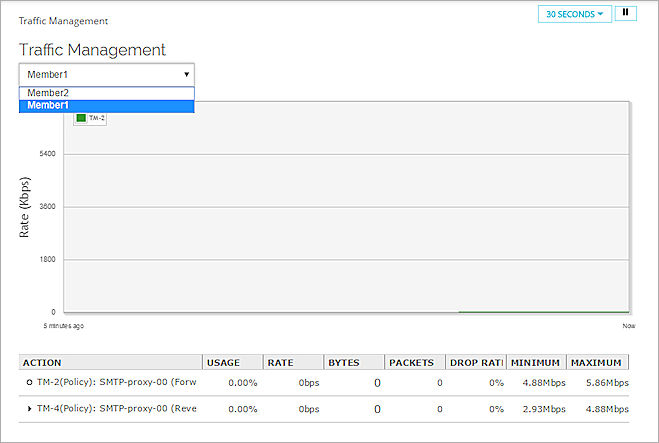The height and width of the screenshot is (443, 659).
Task: Sort table by Rate column
Action: [x=280, y=362]
